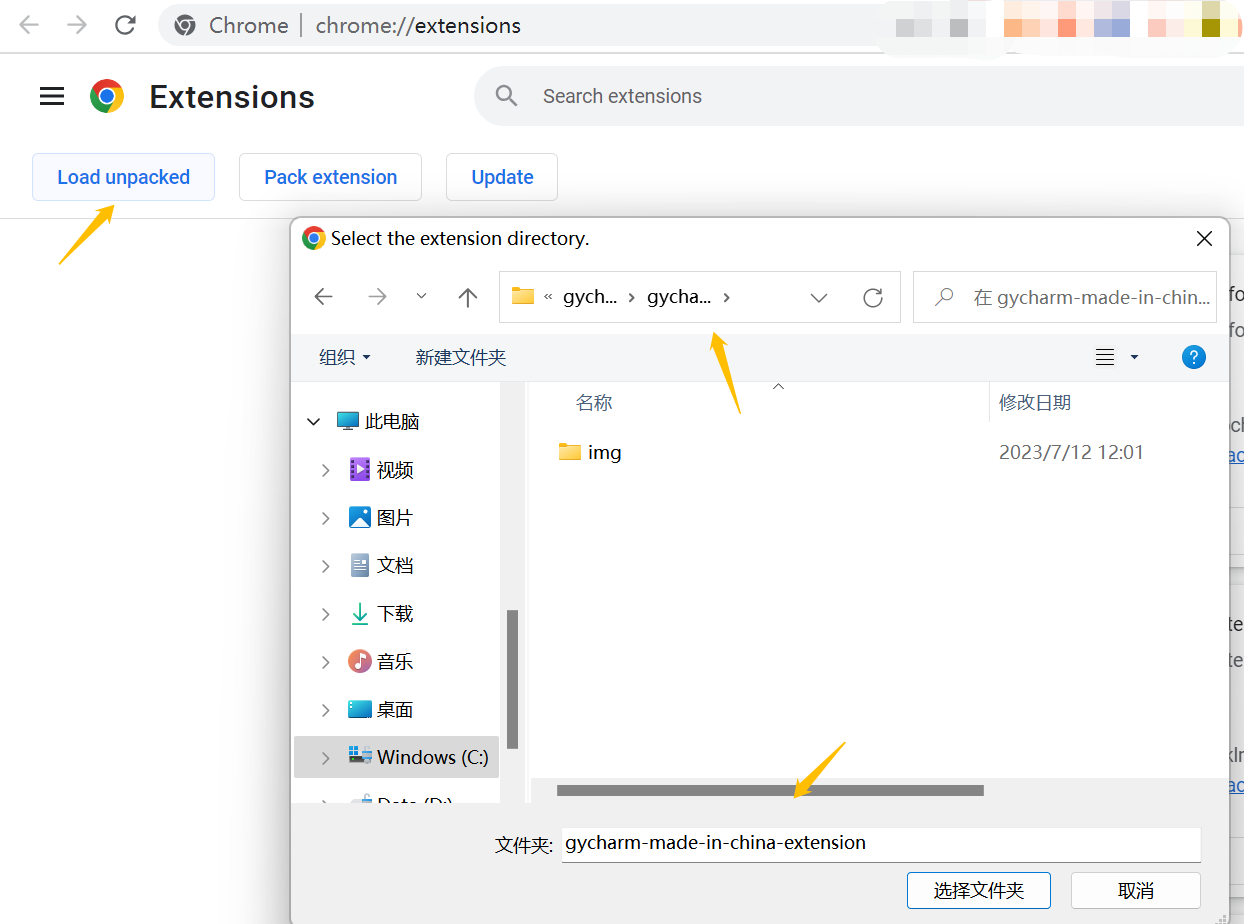Click the horizontal scrollbar in file list
The image size is (1244, 924).
click(770, 790)
